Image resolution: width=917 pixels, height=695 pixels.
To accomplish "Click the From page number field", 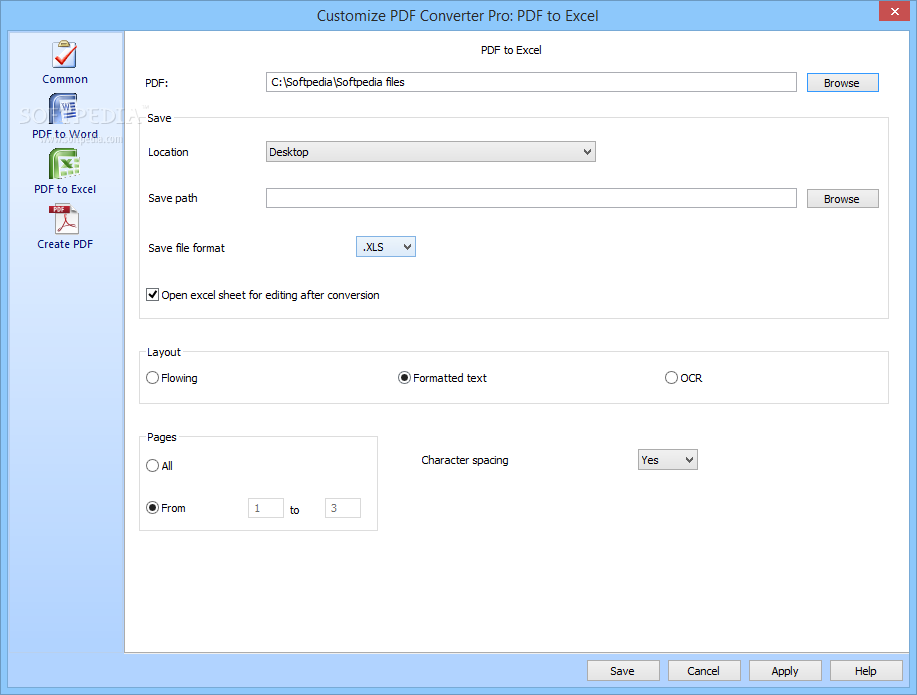I will pyautogui.click(x=266, y=508).
